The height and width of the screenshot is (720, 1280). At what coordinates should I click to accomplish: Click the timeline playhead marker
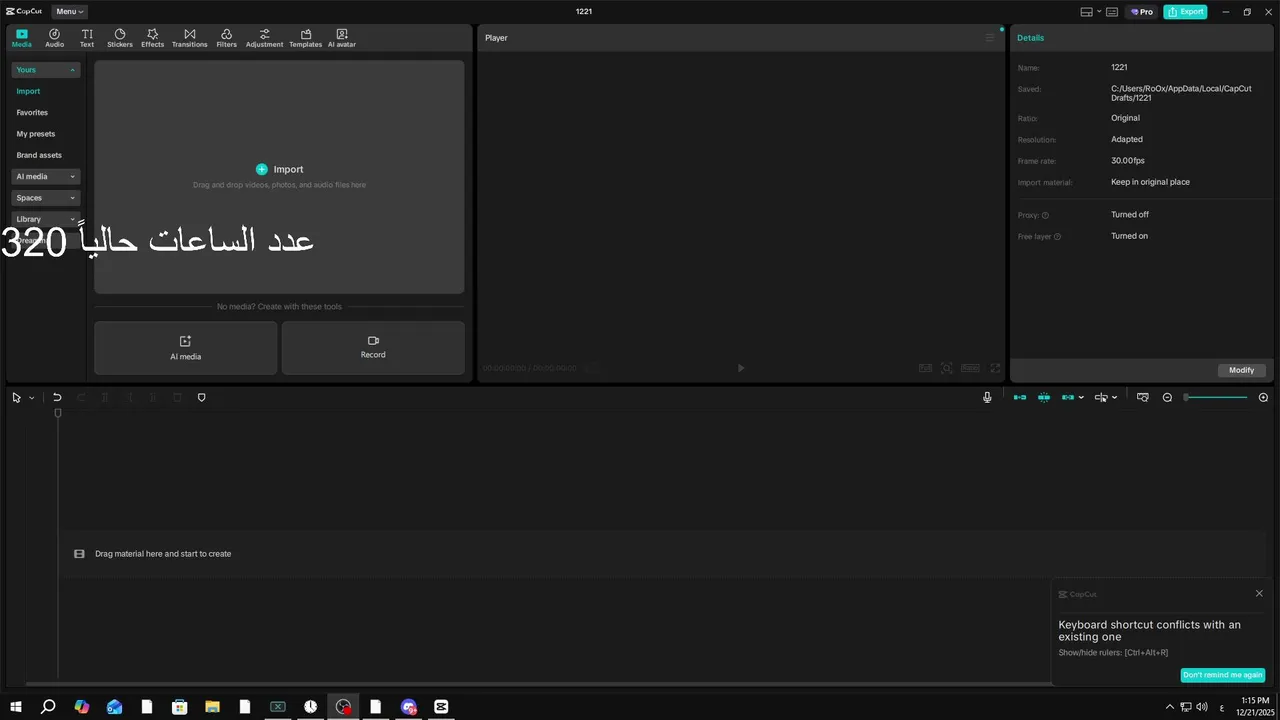pyautogui.click(x=58, y=413)
